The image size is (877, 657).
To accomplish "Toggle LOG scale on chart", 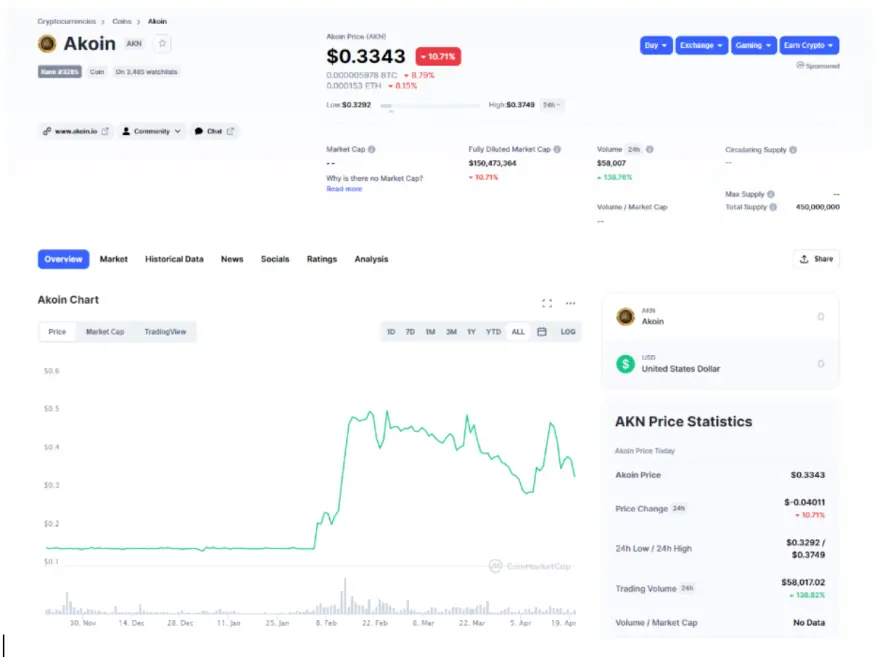I will point(568,332).
